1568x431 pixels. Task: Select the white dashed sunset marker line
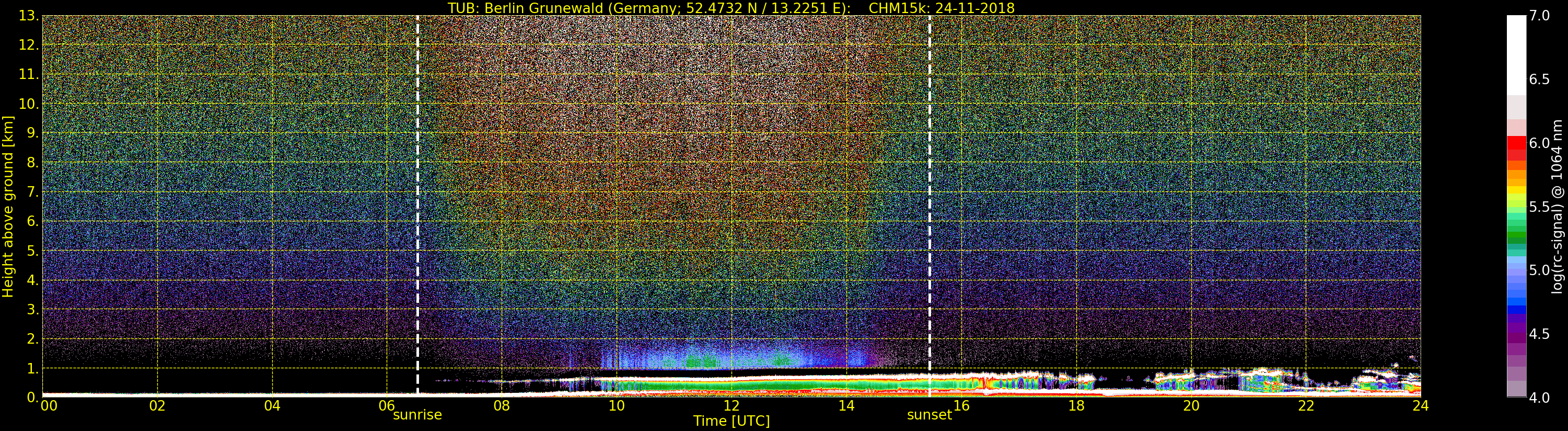930,206
